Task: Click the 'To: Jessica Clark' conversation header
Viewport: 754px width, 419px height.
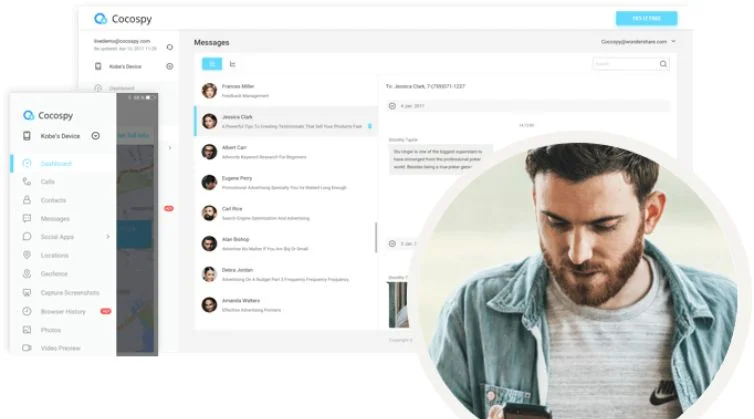Action: [x=426, y=87]
